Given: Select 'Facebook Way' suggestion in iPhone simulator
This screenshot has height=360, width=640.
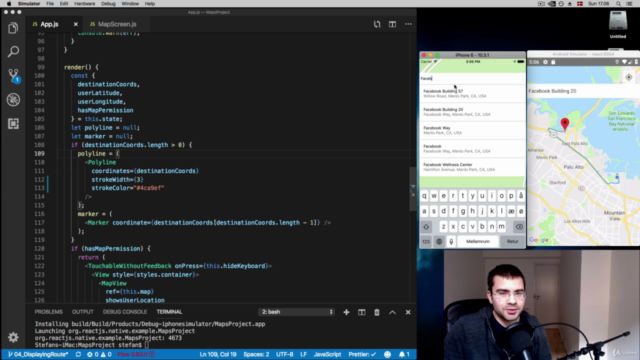Looking at the screenshot, I should coord(472,130).
